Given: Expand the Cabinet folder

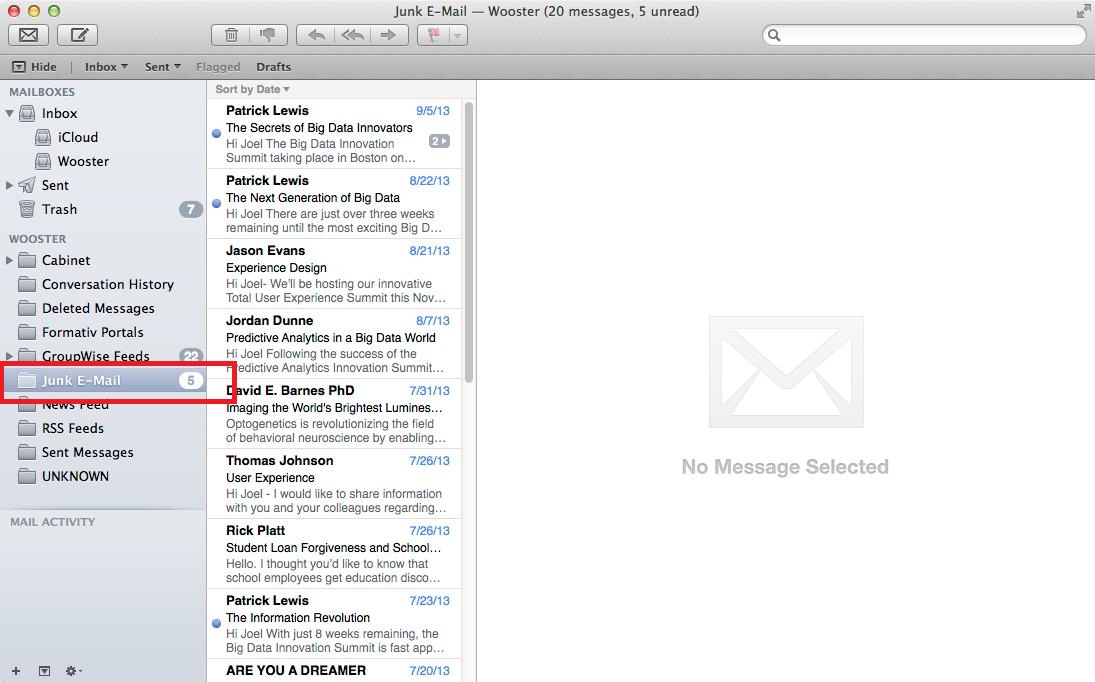Looking at the screenshot, I should pyautogui.click(x=9, y=260).
